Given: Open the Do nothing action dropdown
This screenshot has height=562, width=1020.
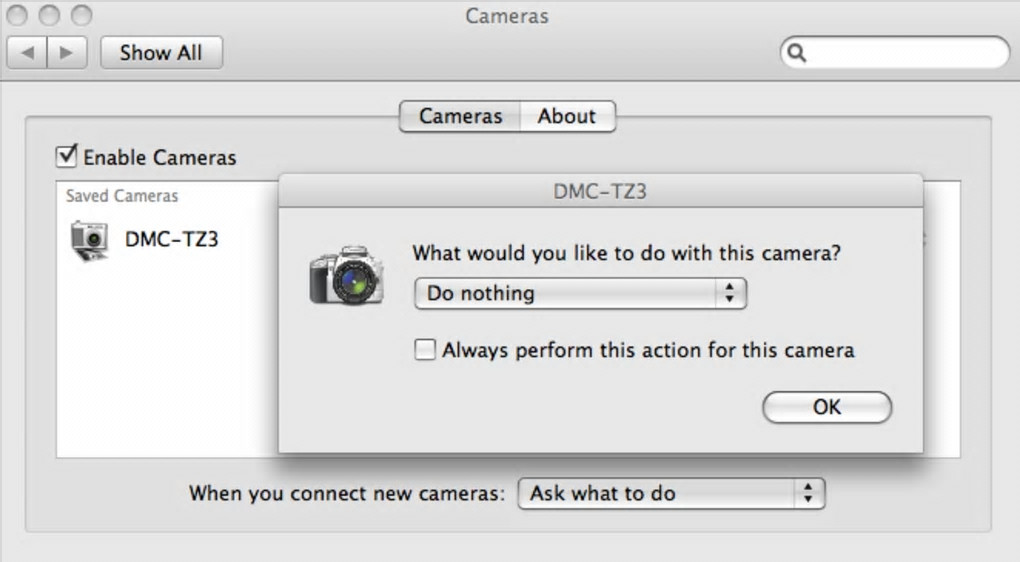Looking at the screenshot, I should coord(580,293).
